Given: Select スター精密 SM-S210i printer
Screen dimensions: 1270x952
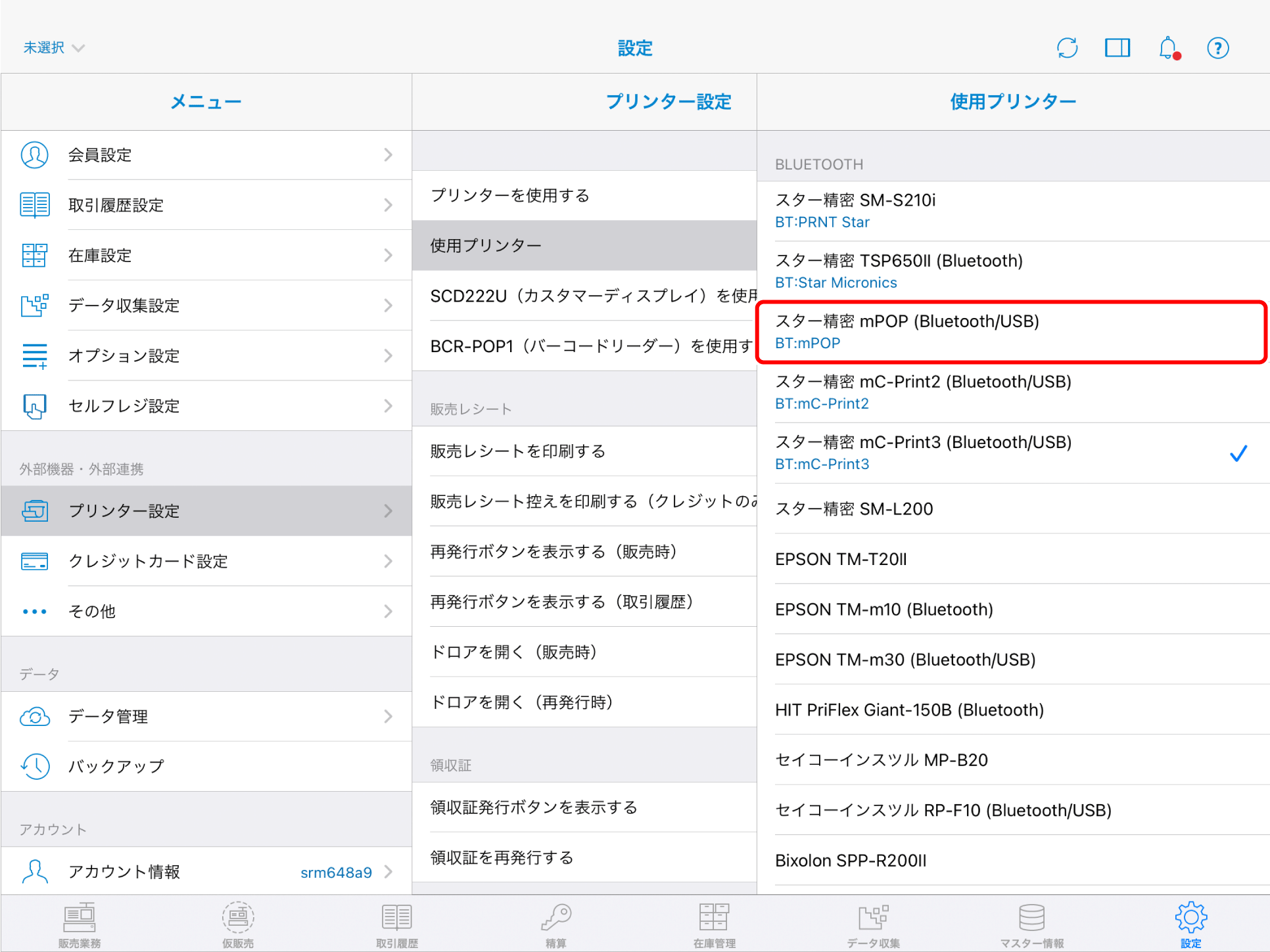Looking at the screenshot, I should pos(1013,211).
